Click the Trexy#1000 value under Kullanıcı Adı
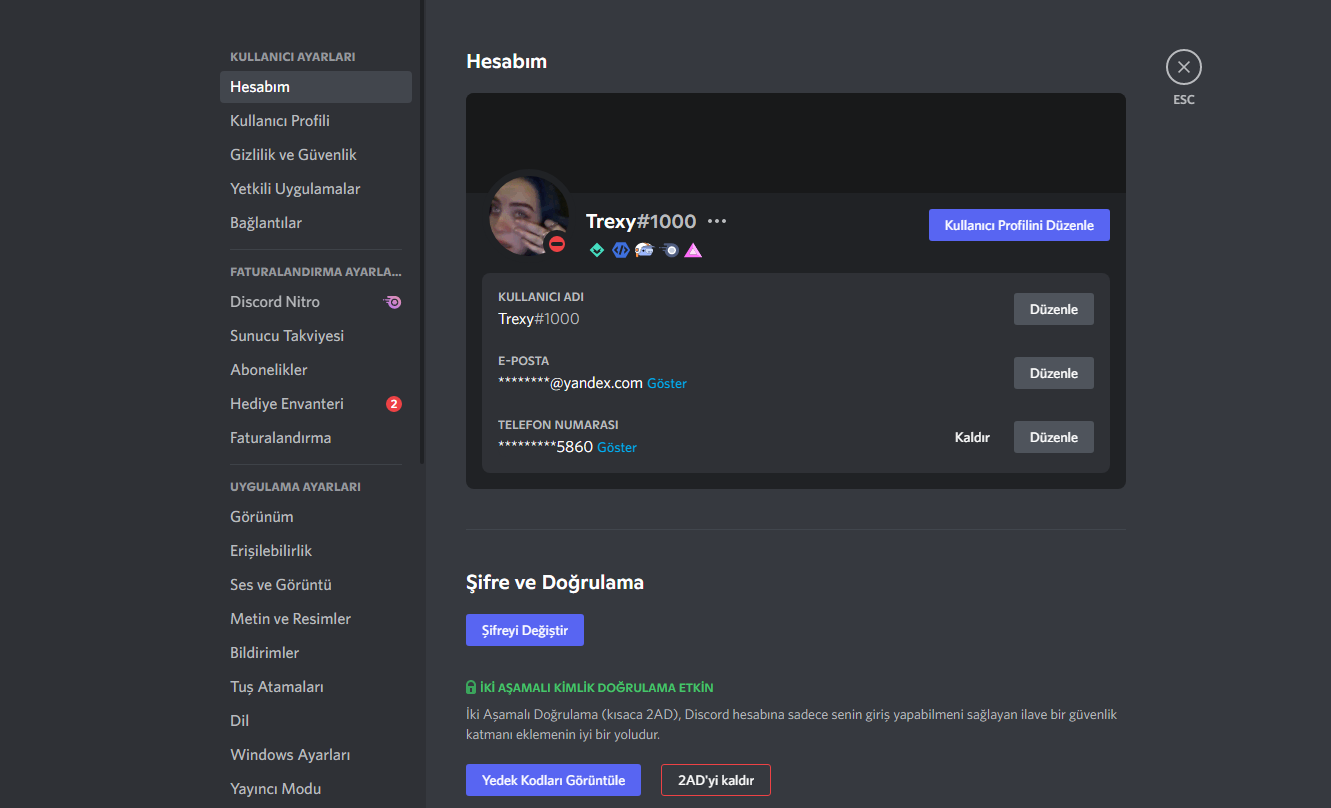 [x=539, y=319]
